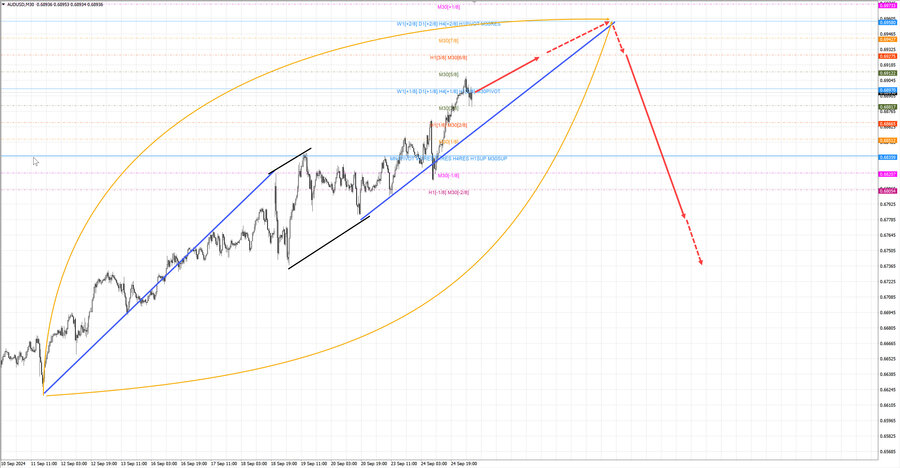This screenshot has height=468, width=900.
Task: Click the 11 Sep 11:00 time label
Action: coord(44,463)
